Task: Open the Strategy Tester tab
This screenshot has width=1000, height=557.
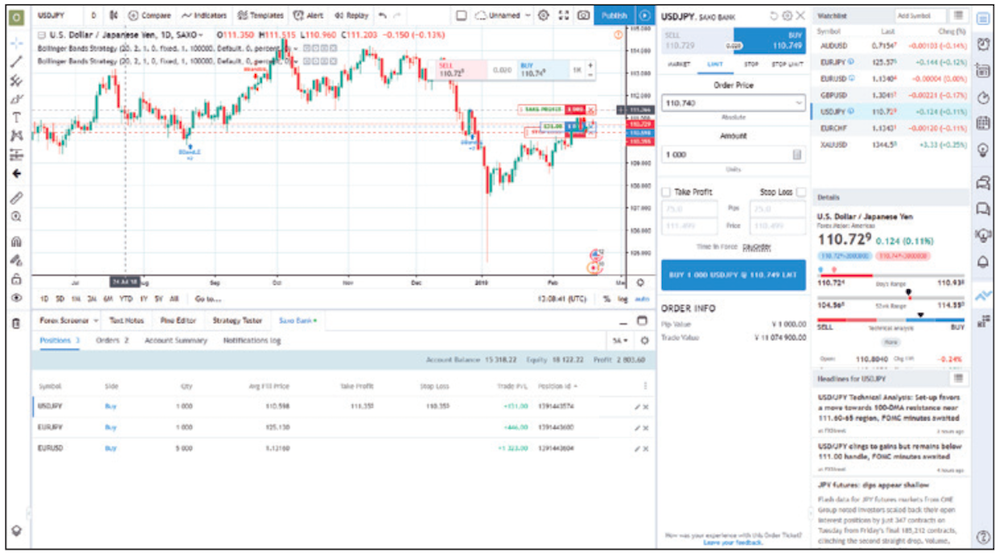Action: point(237,320)
